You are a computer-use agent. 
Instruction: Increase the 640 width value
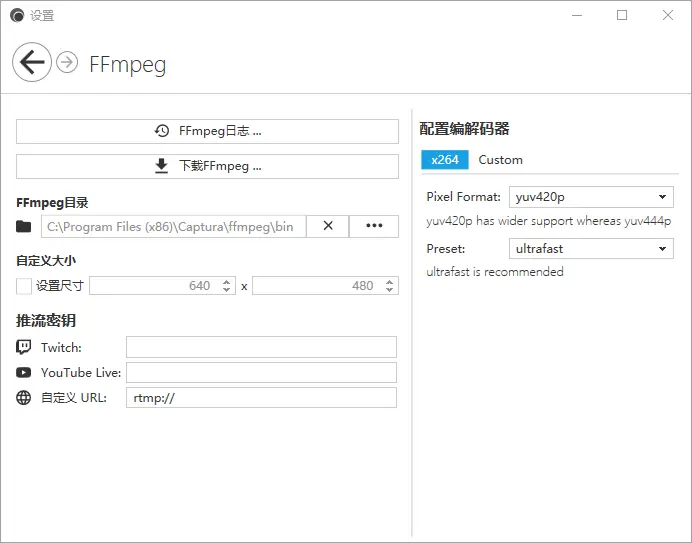[226, 282]
